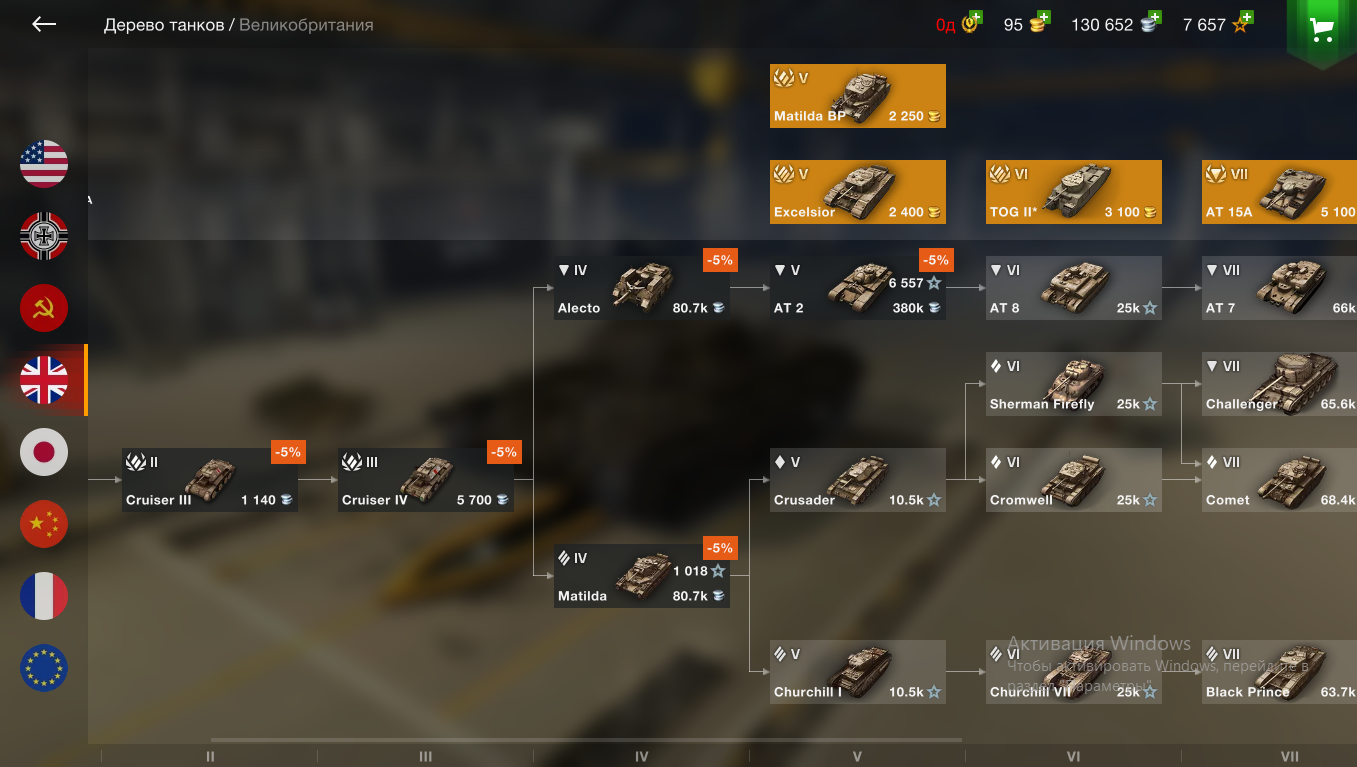Screen dimensions: 1357x767
Task: Select the Sherman Firefly tank card
Action: pyautogui.click(x=1074, y=384)
